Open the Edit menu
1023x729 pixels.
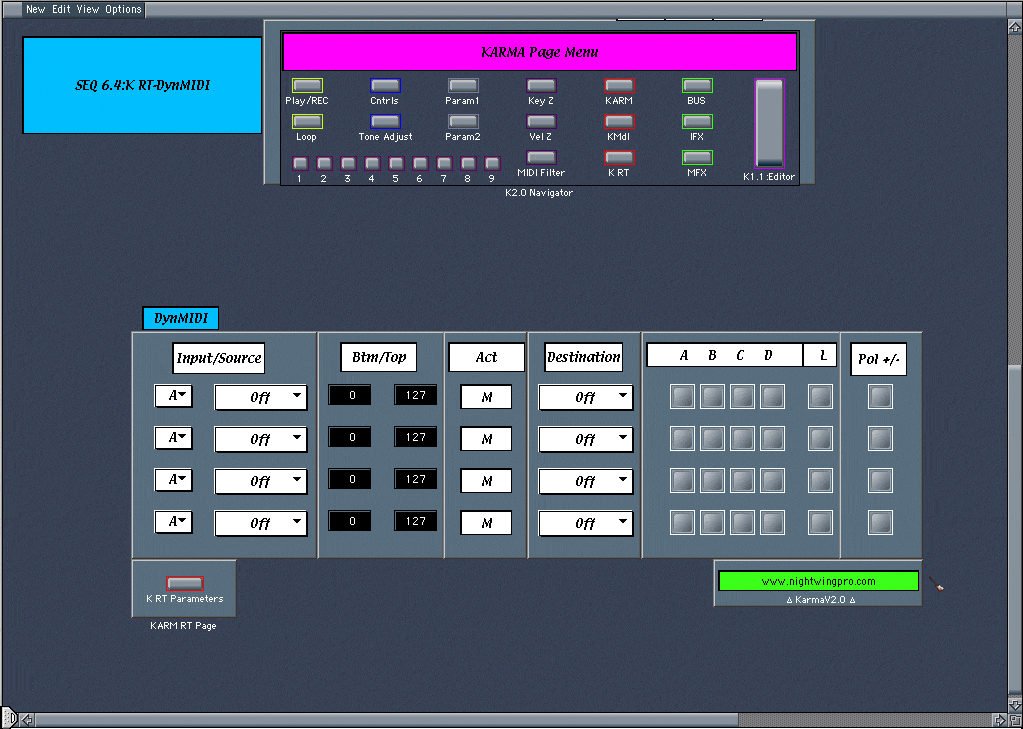61,9
